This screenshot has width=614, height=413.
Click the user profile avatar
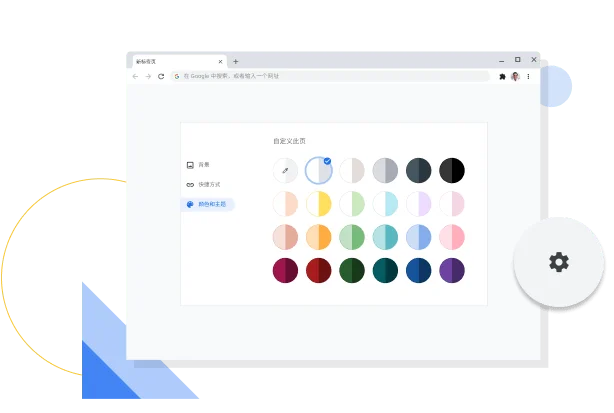515,76
